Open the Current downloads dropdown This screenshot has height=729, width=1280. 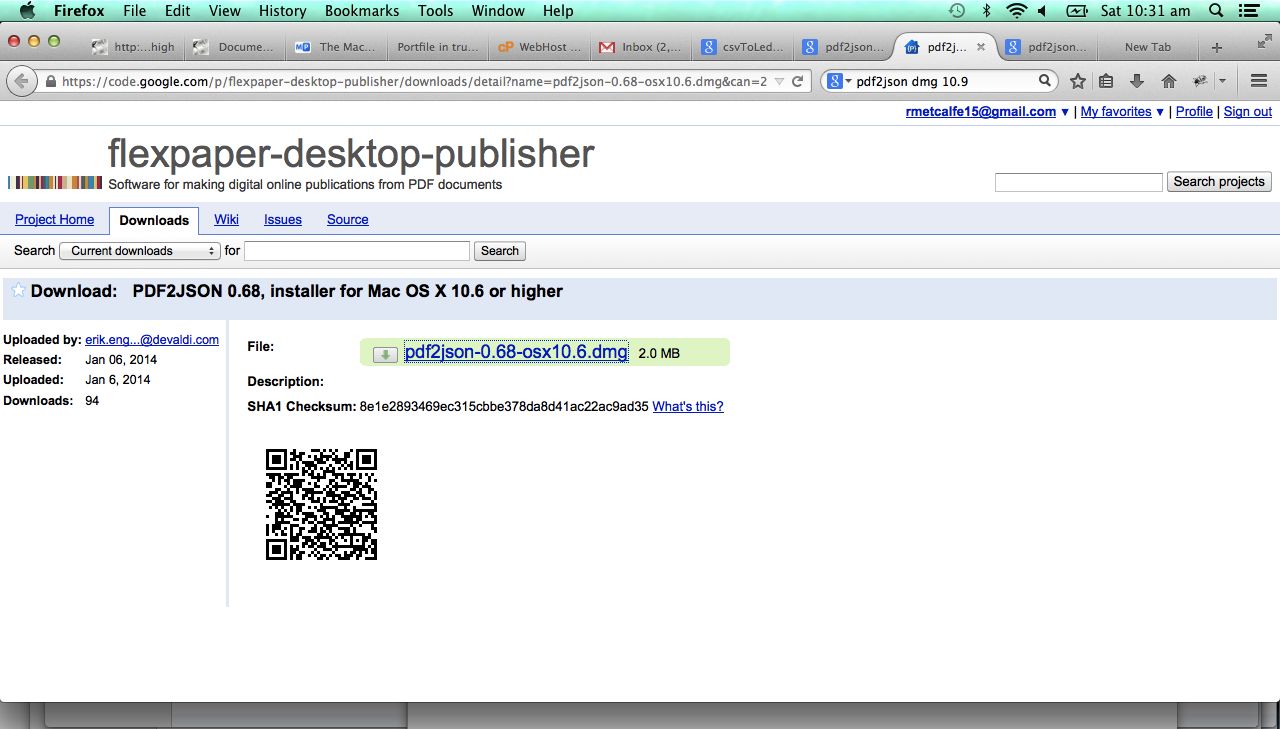point(140,251)
